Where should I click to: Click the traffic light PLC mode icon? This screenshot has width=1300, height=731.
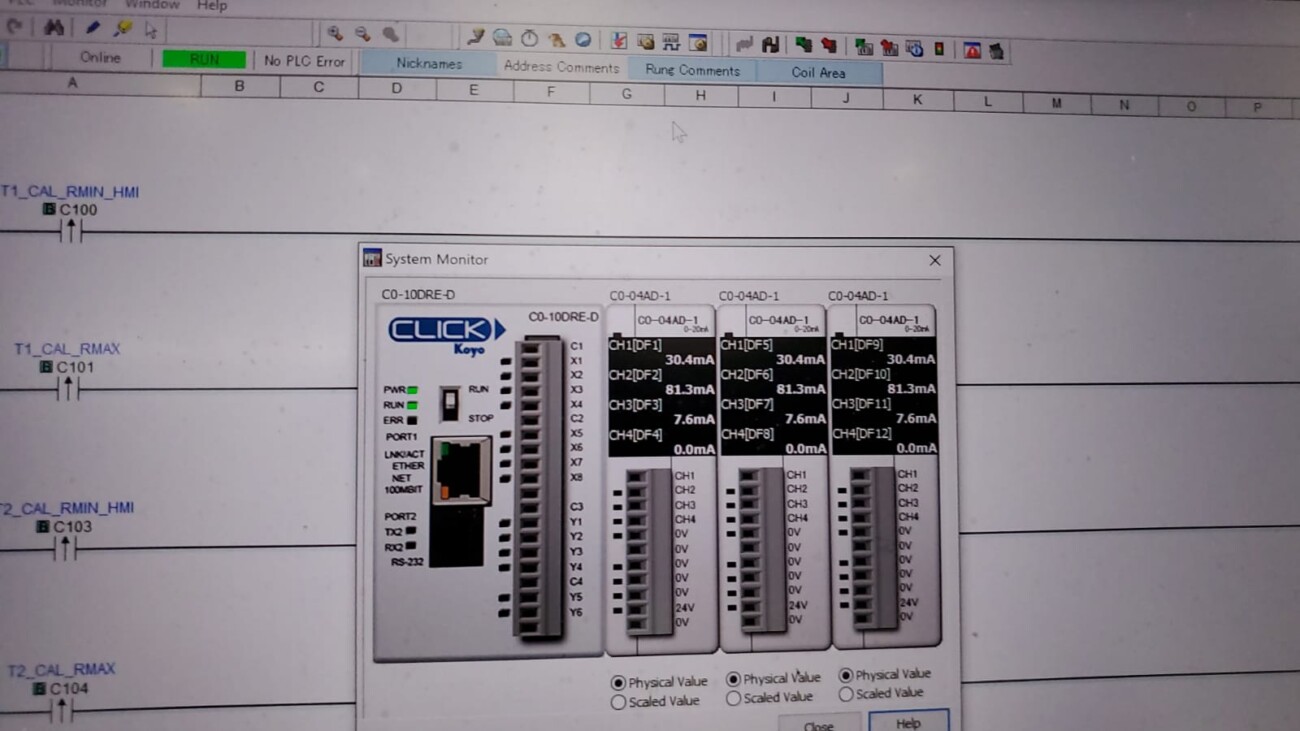pyautogui.click(x=939, y=48)
